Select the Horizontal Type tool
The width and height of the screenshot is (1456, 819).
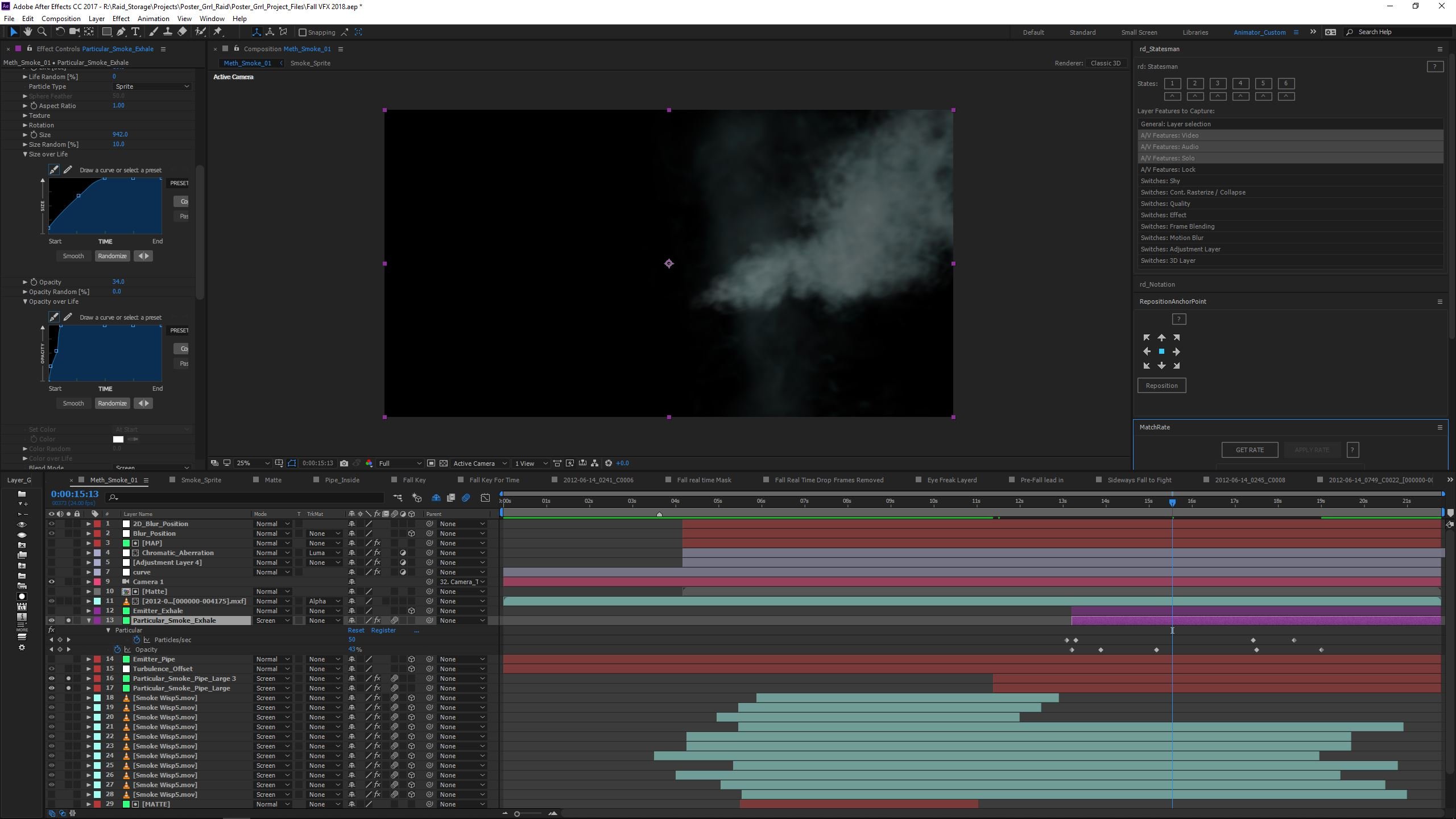(x=135, y=32)
